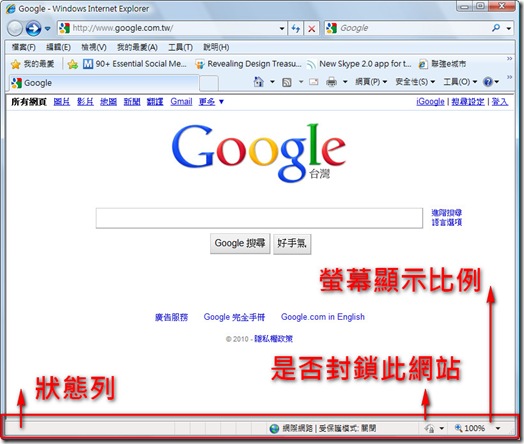The width and height of the screenshot is (524, 444).
Task: Open the 我的最愛(A) menu
Action: (x=137, y=47)
